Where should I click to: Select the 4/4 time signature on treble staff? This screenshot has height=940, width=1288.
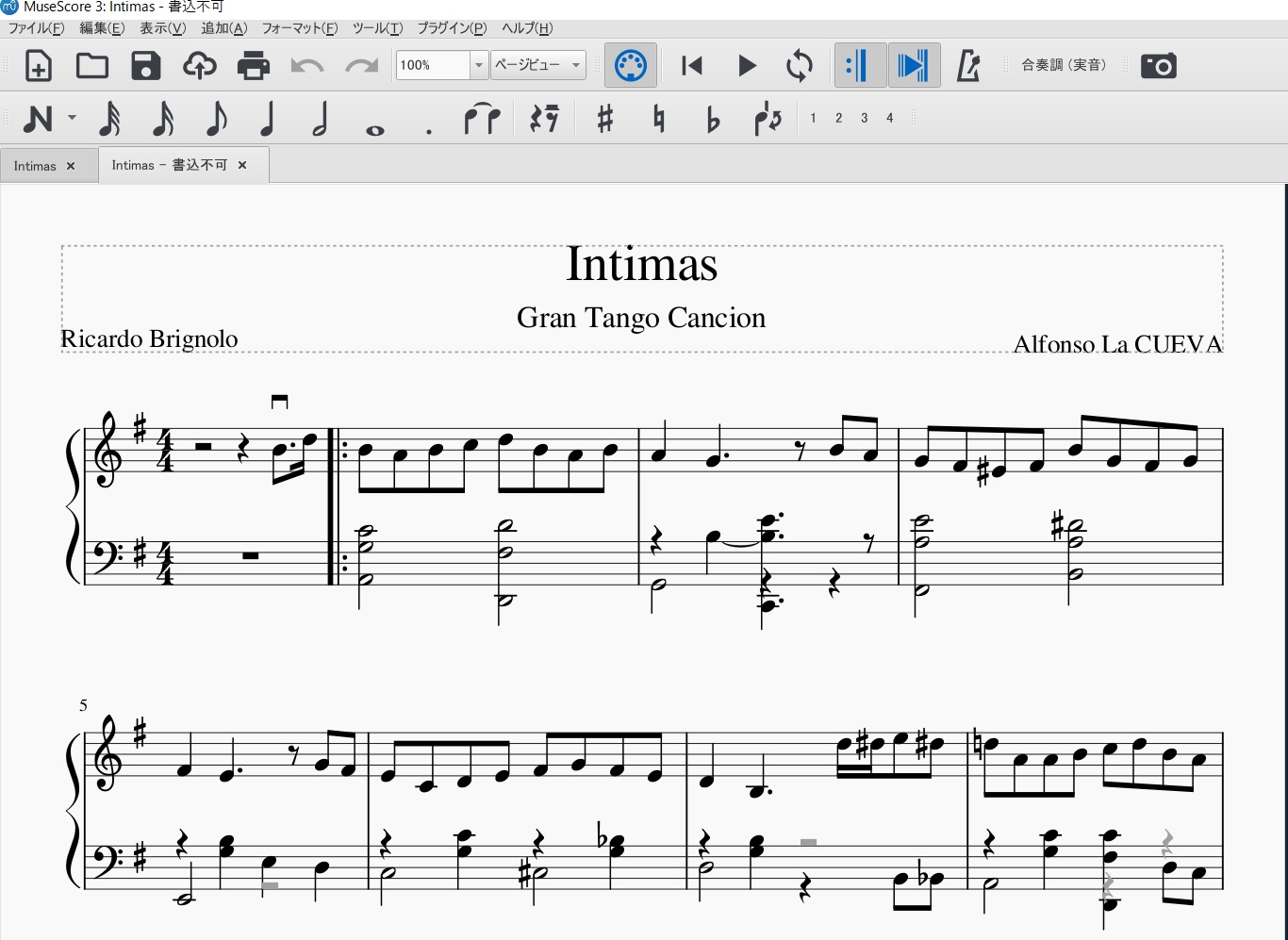(165, 452)
